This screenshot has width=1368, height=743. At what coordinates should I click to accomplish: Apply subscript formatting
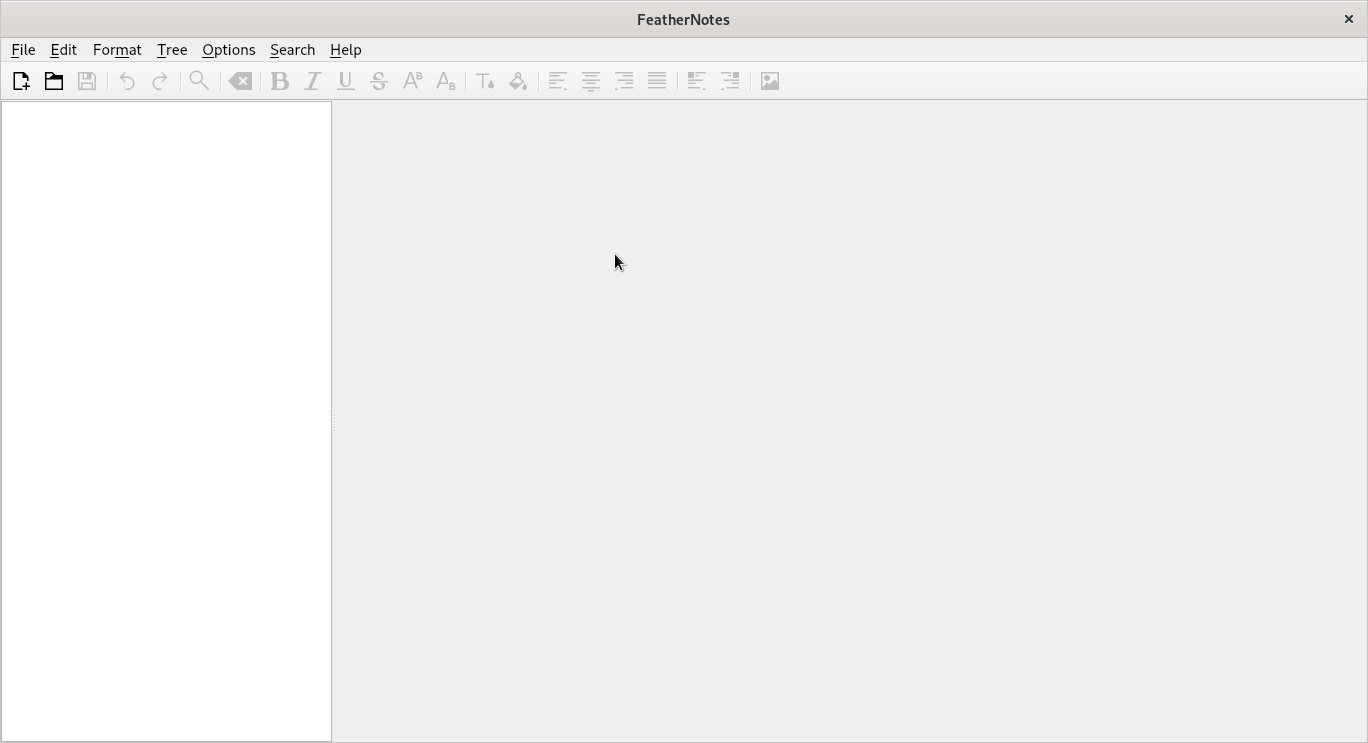[x=445, y=81]
